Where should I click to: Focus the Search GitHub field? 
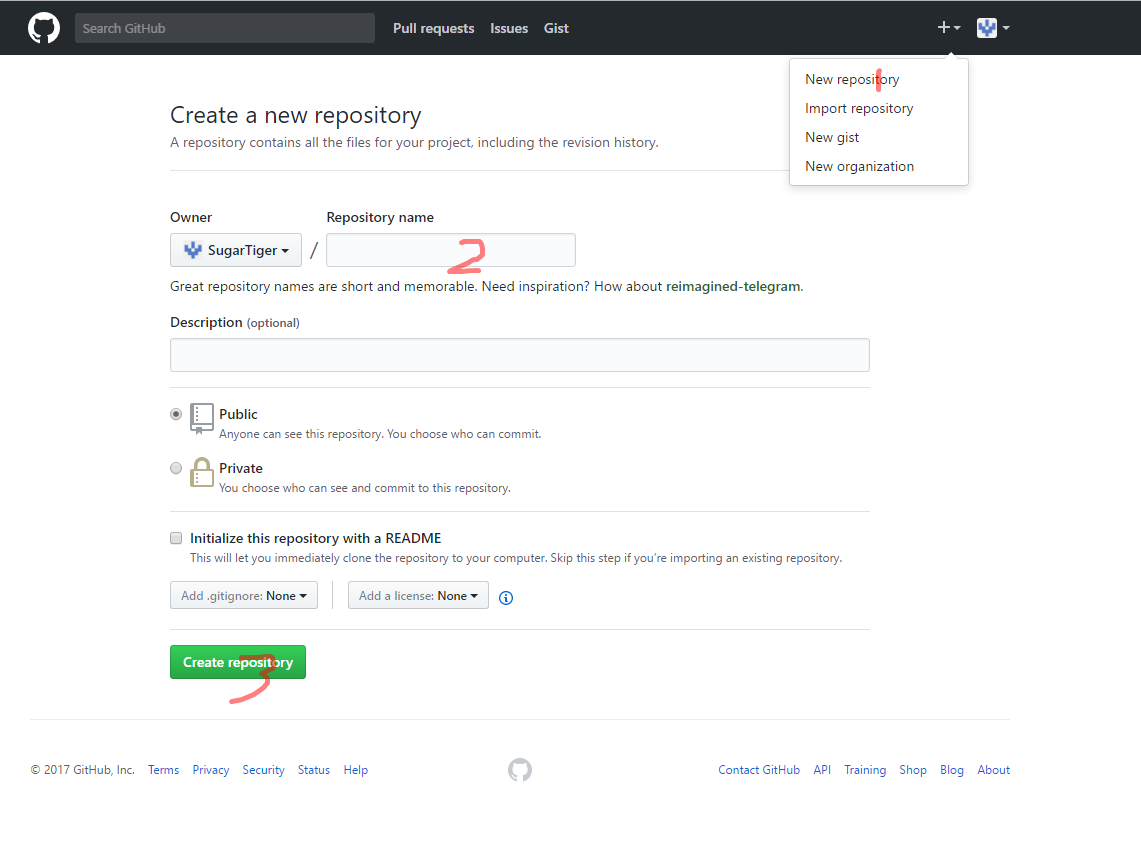(x=225, y=28)
